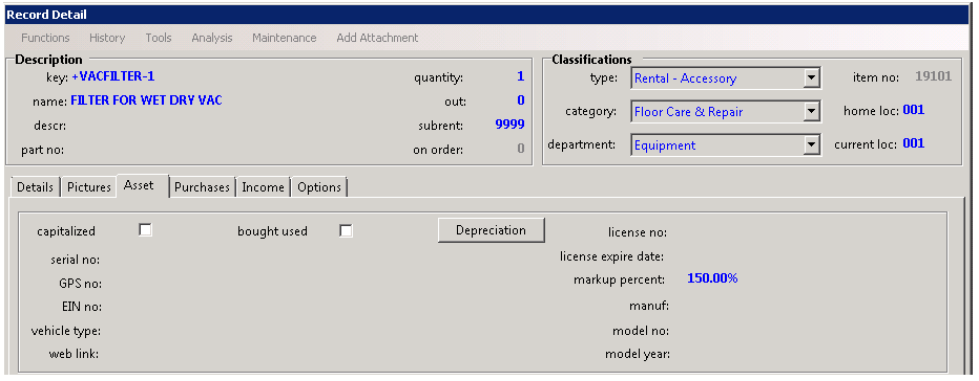
Task: Open the Maintenance menu
Action: [x=284, y=37]
